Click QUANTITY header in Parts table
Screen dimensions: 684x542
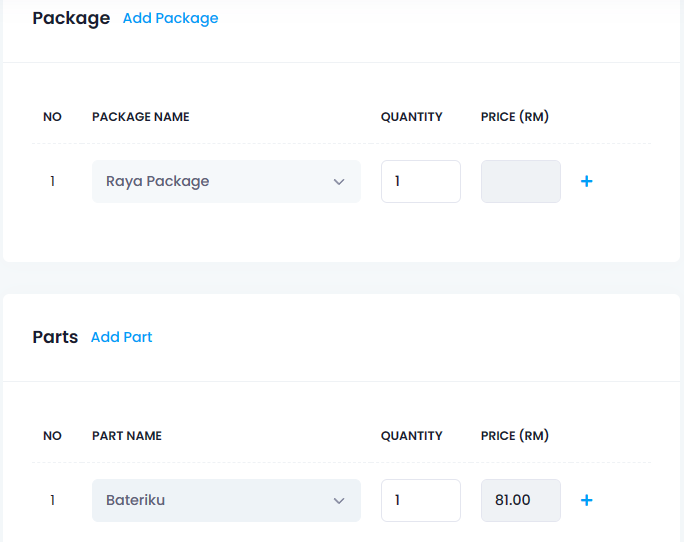click(x=412, y=436)
